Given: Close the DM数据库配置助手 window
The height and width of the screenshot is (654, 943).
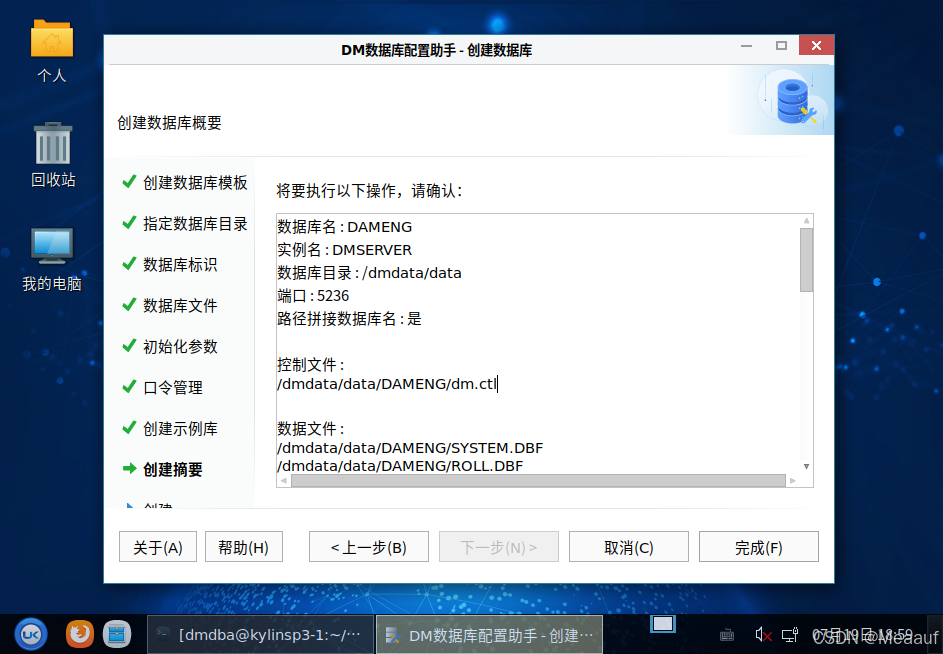Looking at the screenshot, I should [x=816, y=45].
